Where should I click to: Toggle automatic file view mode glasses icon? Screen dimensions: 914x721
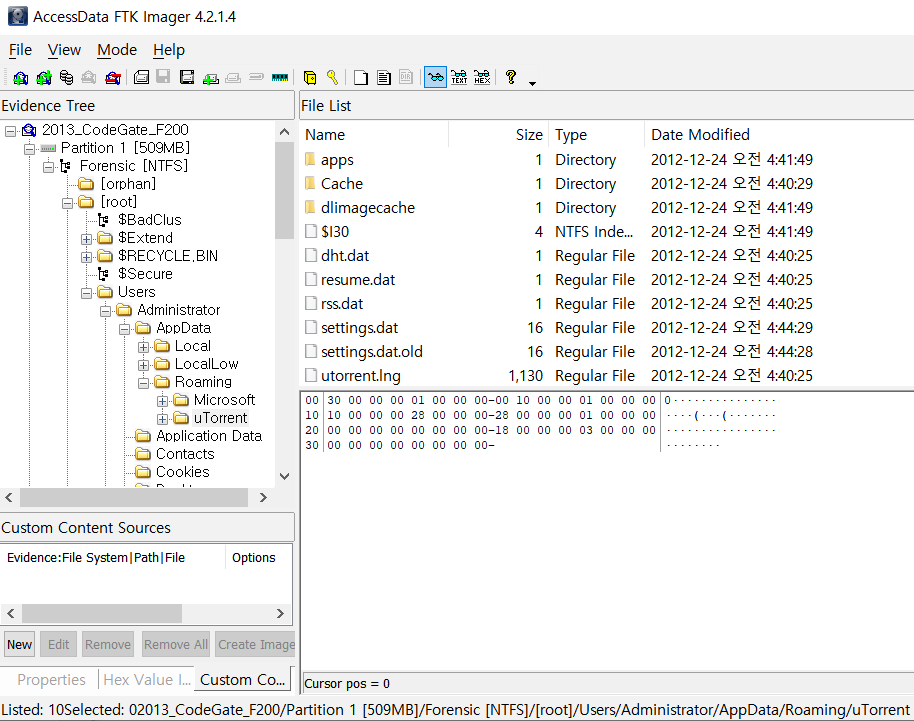(x=435, y=77)
